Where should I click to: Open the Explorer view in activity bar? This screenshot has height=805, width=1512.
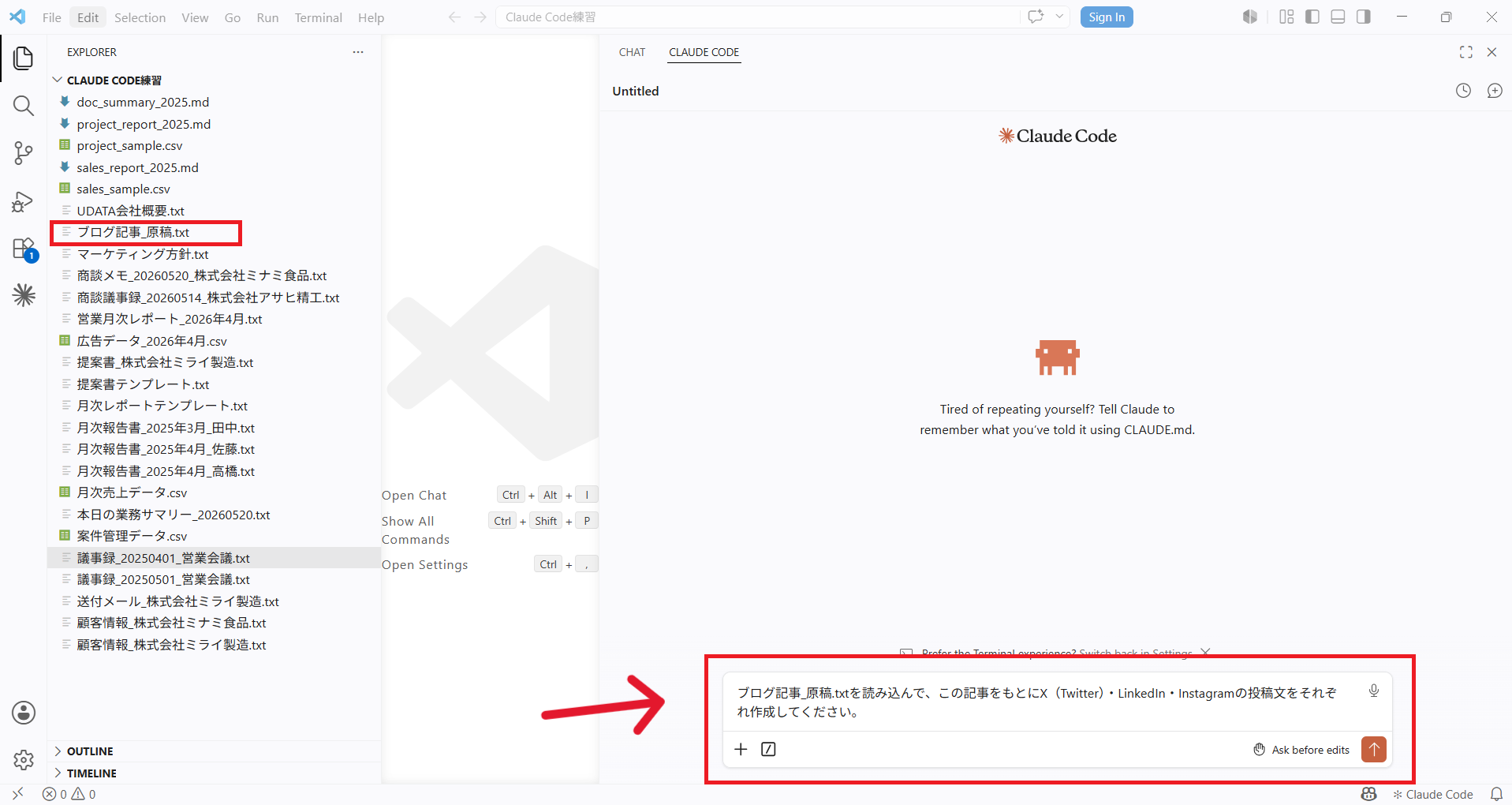(x=24, y=58)
